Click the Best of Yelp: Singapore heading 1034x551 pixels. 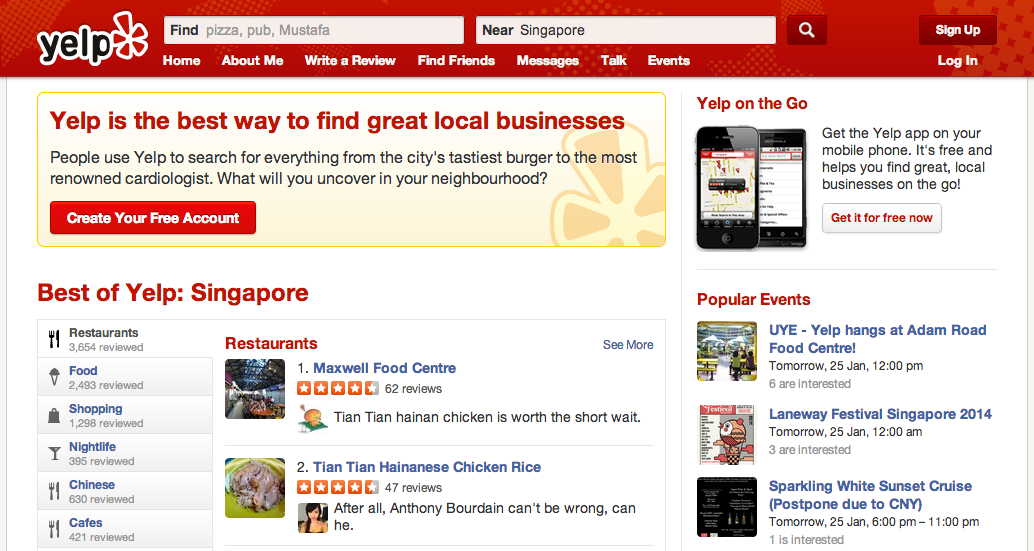pyautogui.click(x=173, y=293)
